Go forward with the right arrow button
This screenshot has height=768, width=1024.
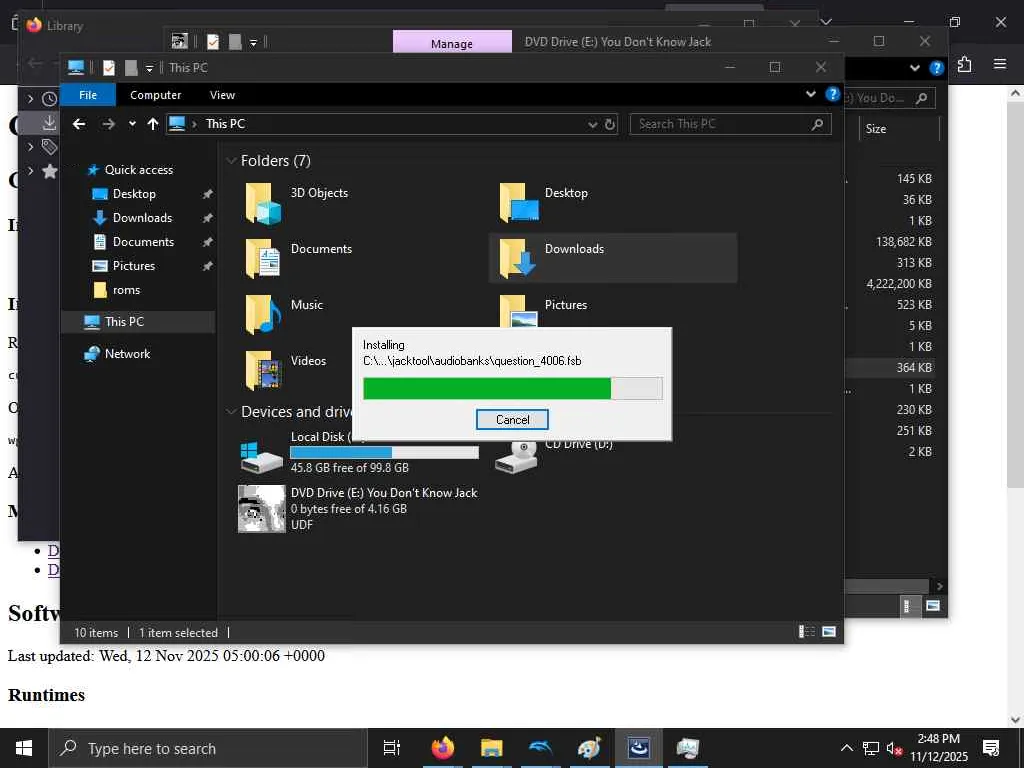click(108, 123)
